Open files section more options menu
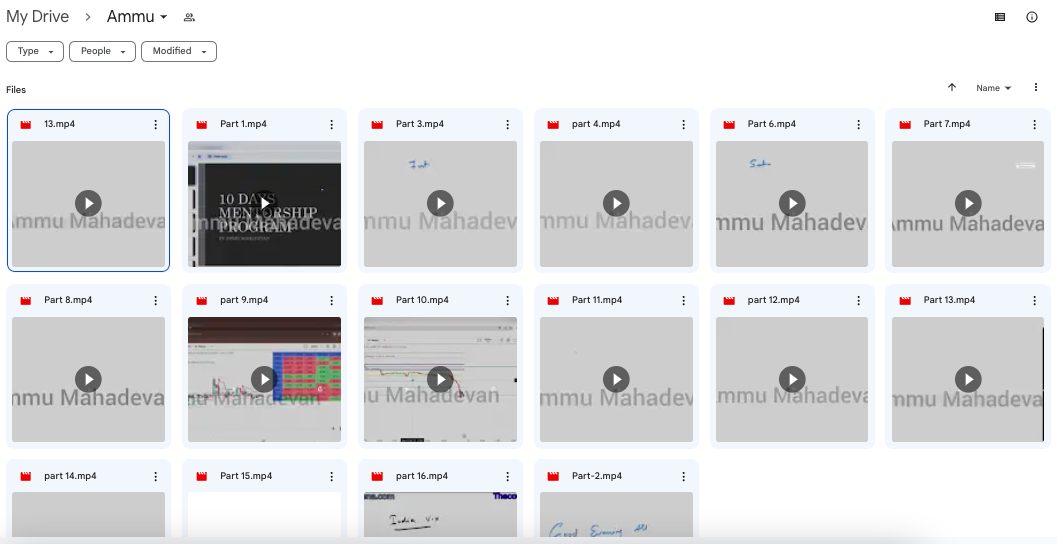This screenshot has width=1057, height=544. pyautogui.click(x=1035, y=88)
